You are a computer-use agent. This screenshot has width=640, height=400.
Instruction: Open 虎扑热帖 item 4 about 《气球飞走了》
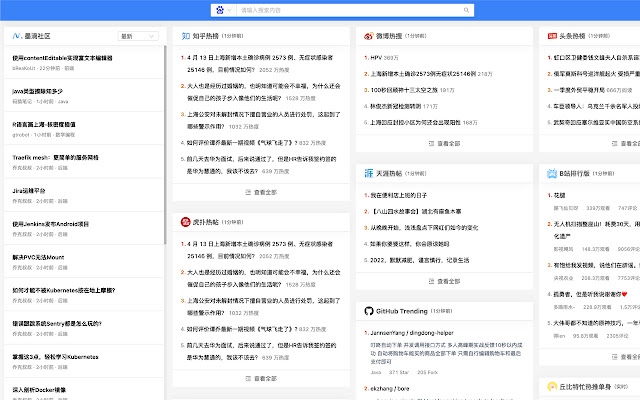(x=242, y=329)
